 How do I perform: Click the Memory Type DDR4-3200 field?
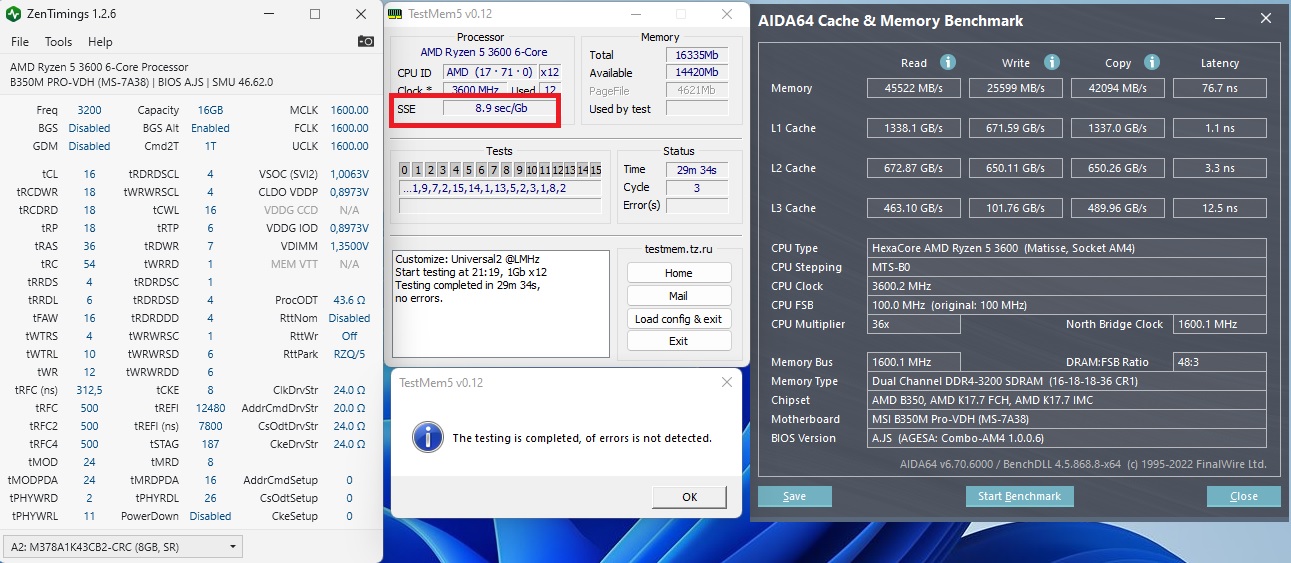point(1067,381)
